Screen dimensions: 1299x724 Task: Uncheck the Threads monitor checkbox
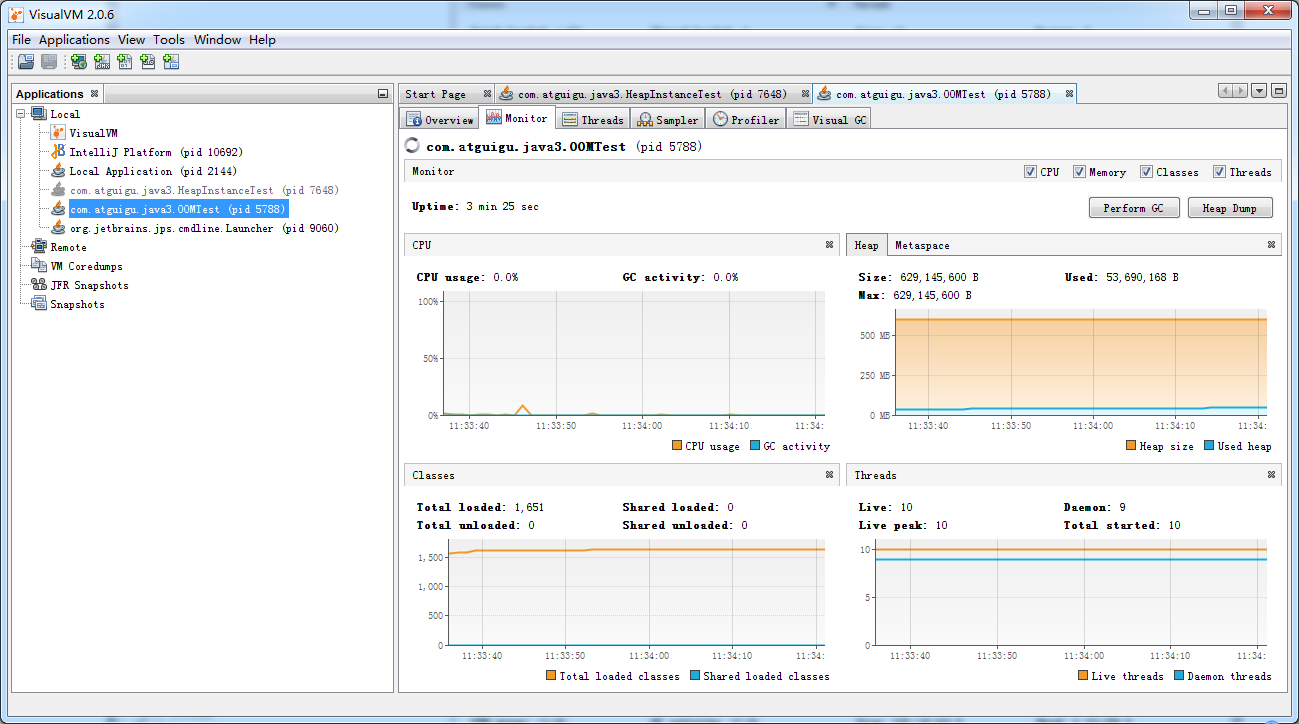click(x=1219, y=172)
